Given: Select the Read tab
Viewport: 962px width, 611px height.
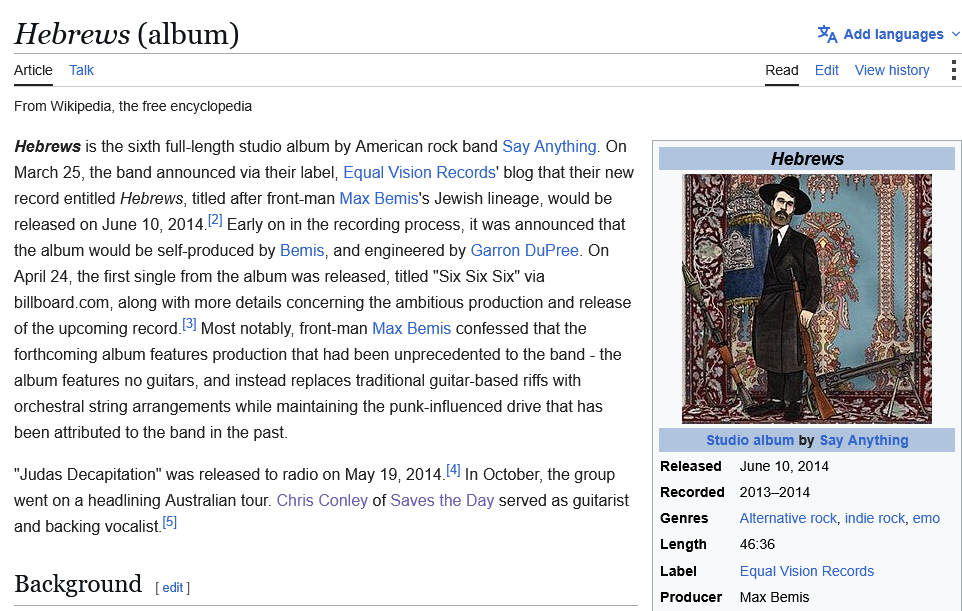Looking at the screenshot, I should click(782, 70).
